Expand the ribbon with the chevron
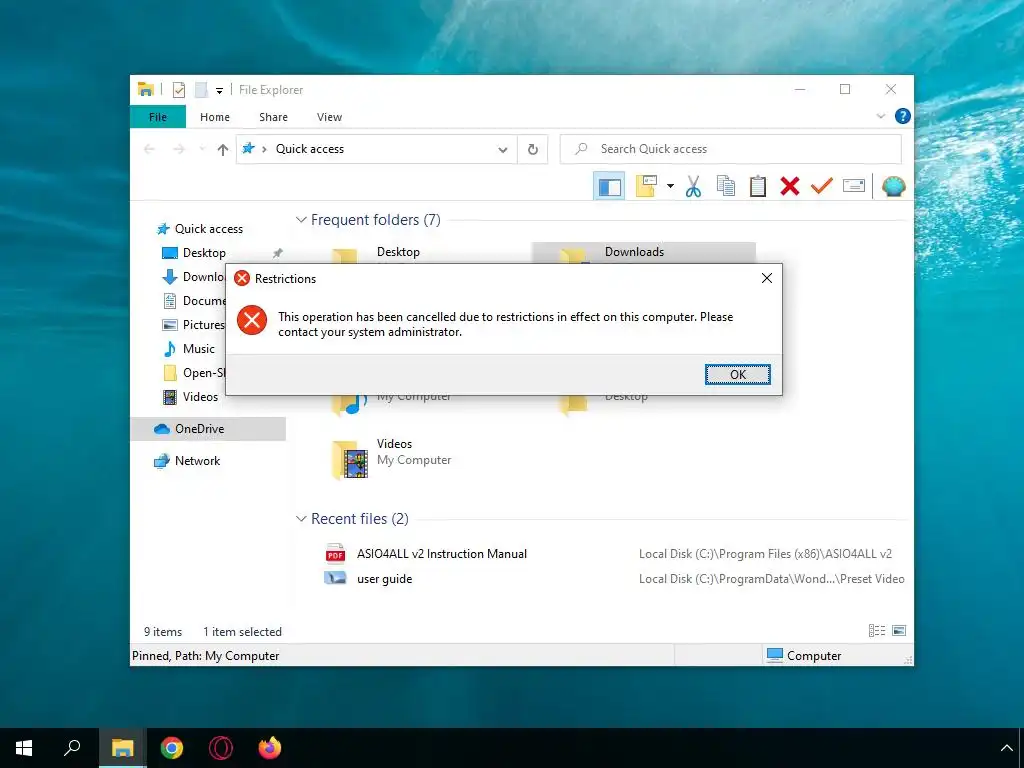This screenshot has width=1024, height=768. coord(880,116)
